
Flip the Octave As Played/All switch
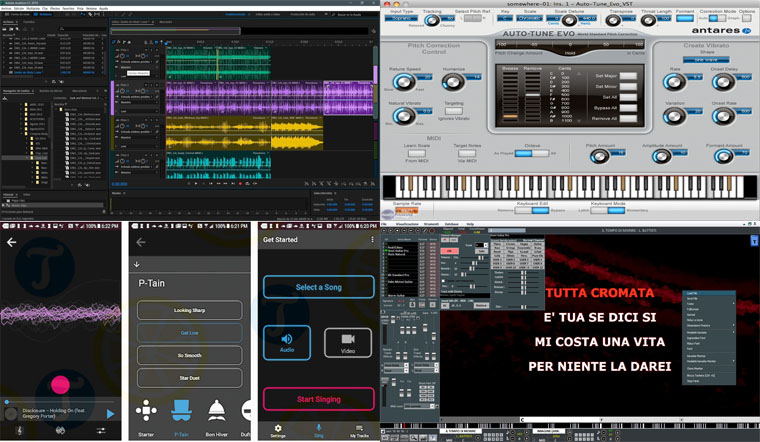pyautogui.click(x=532, y=153)
